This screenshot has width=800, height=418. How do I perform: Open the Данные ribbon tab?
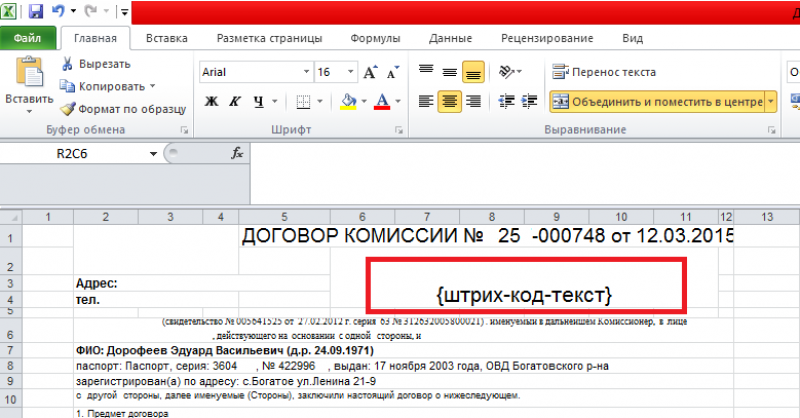450,38
